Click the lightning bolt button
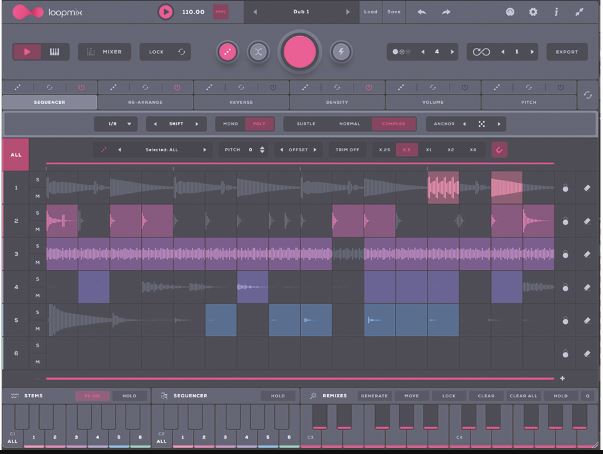 [341, 52]
